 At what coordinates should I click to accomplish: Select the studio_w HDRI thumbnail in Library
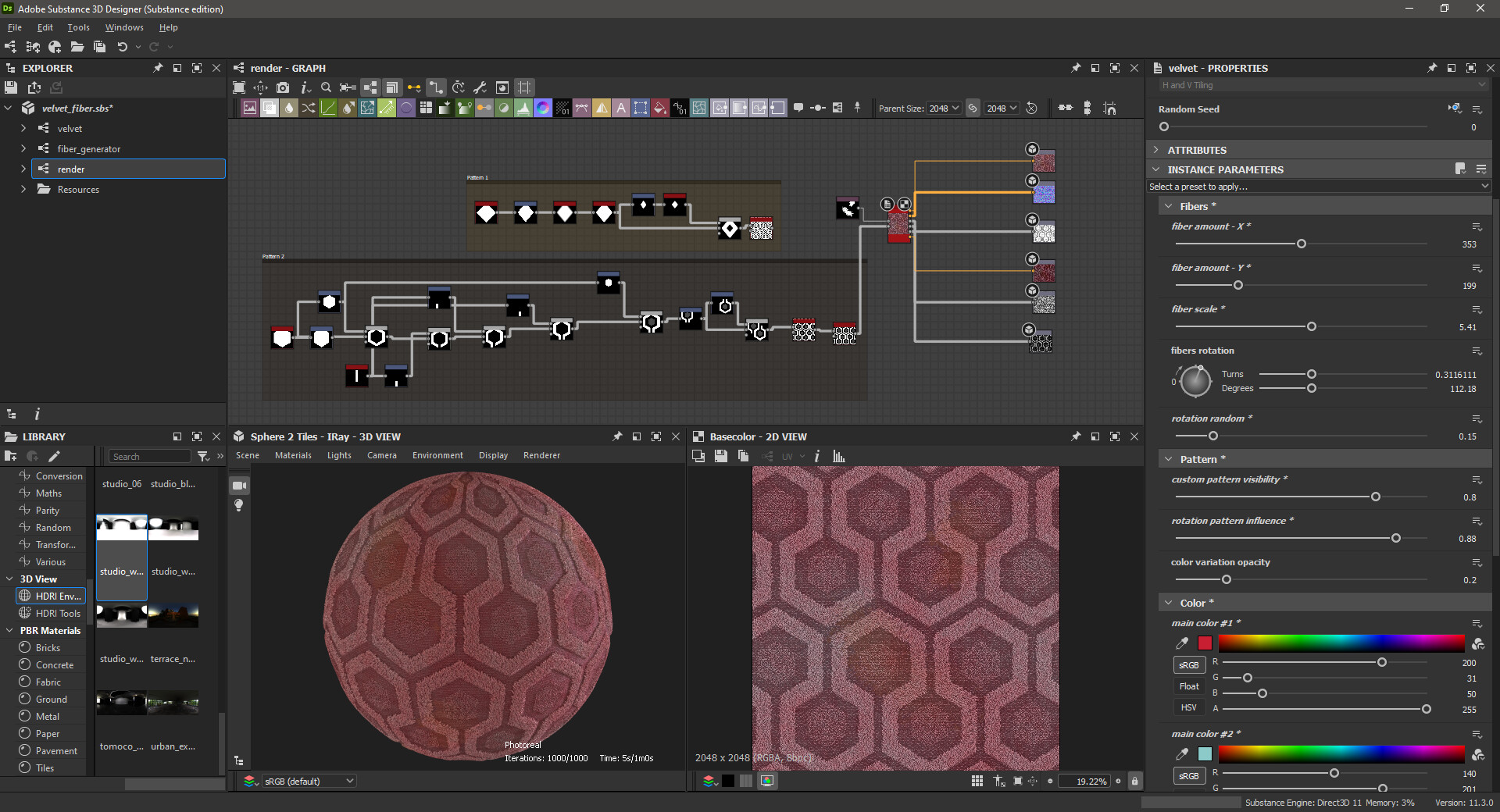[x=121, y=557]
